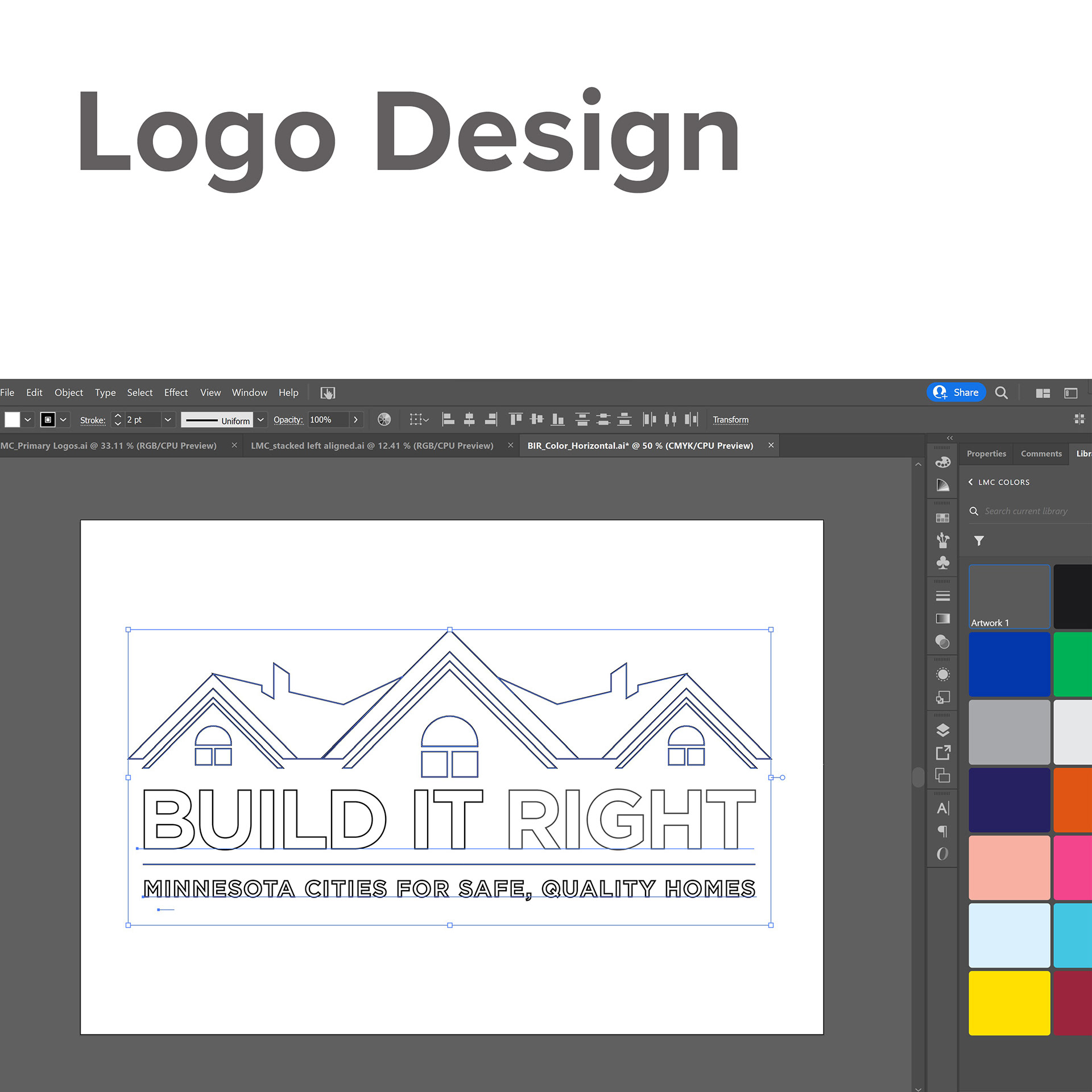Click the Transform link
Screen dimensions: 1092x1092
731,420
